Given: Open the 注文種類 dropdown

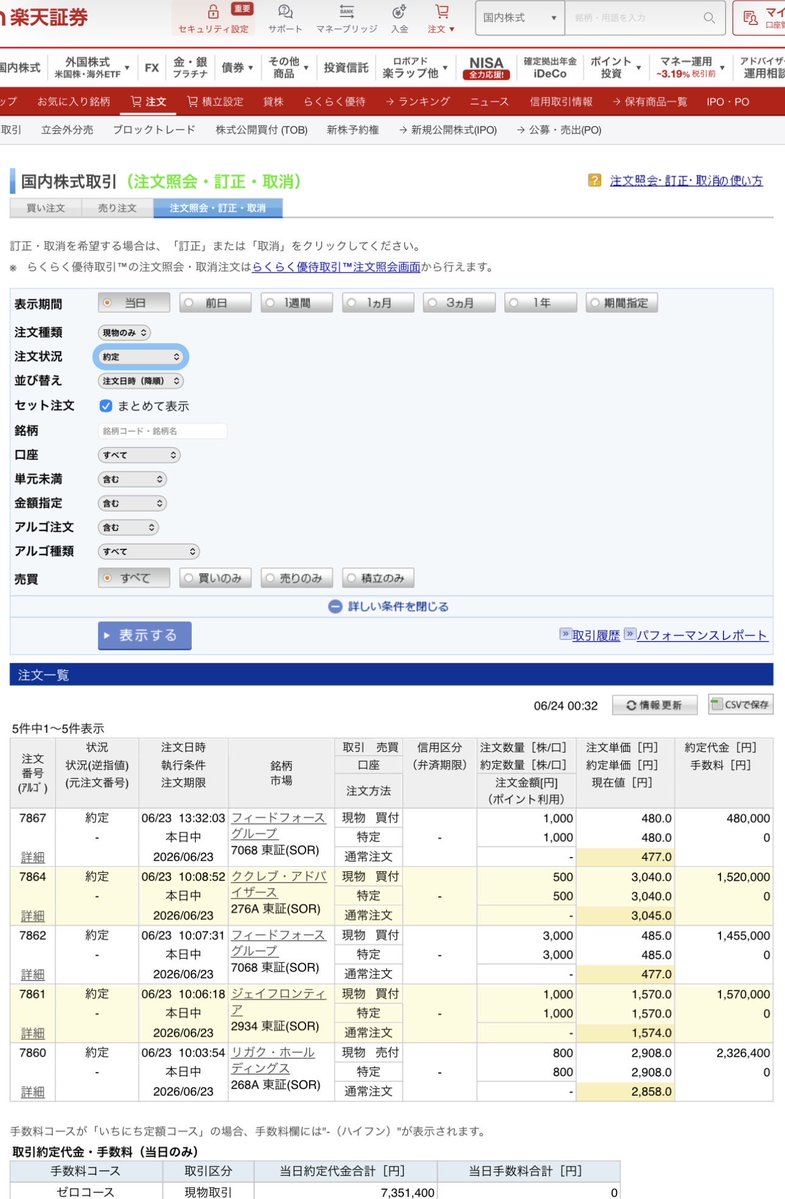Looking at the screenshot, I should pyautogui.click(x=124, y=333).
